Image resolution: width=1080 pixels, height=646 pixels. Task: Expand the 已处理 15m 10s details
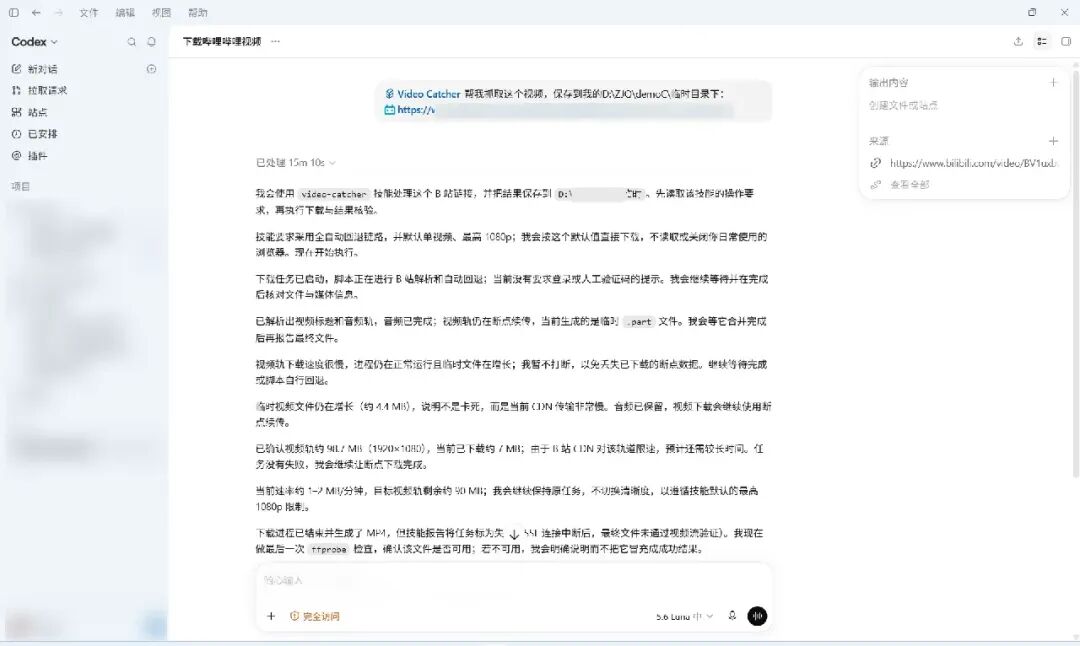[x=295, y=163]
